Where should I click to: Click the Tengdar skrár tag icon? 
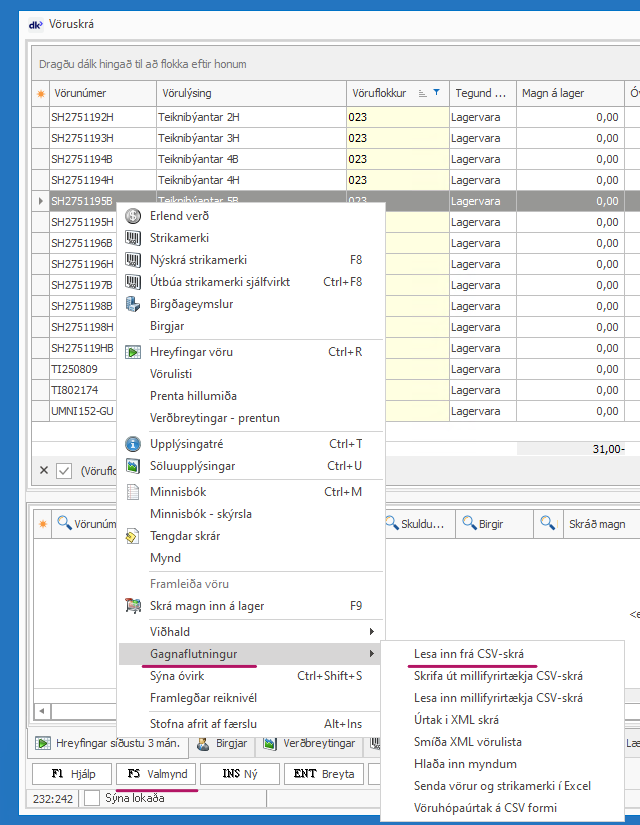coord(133,536)
